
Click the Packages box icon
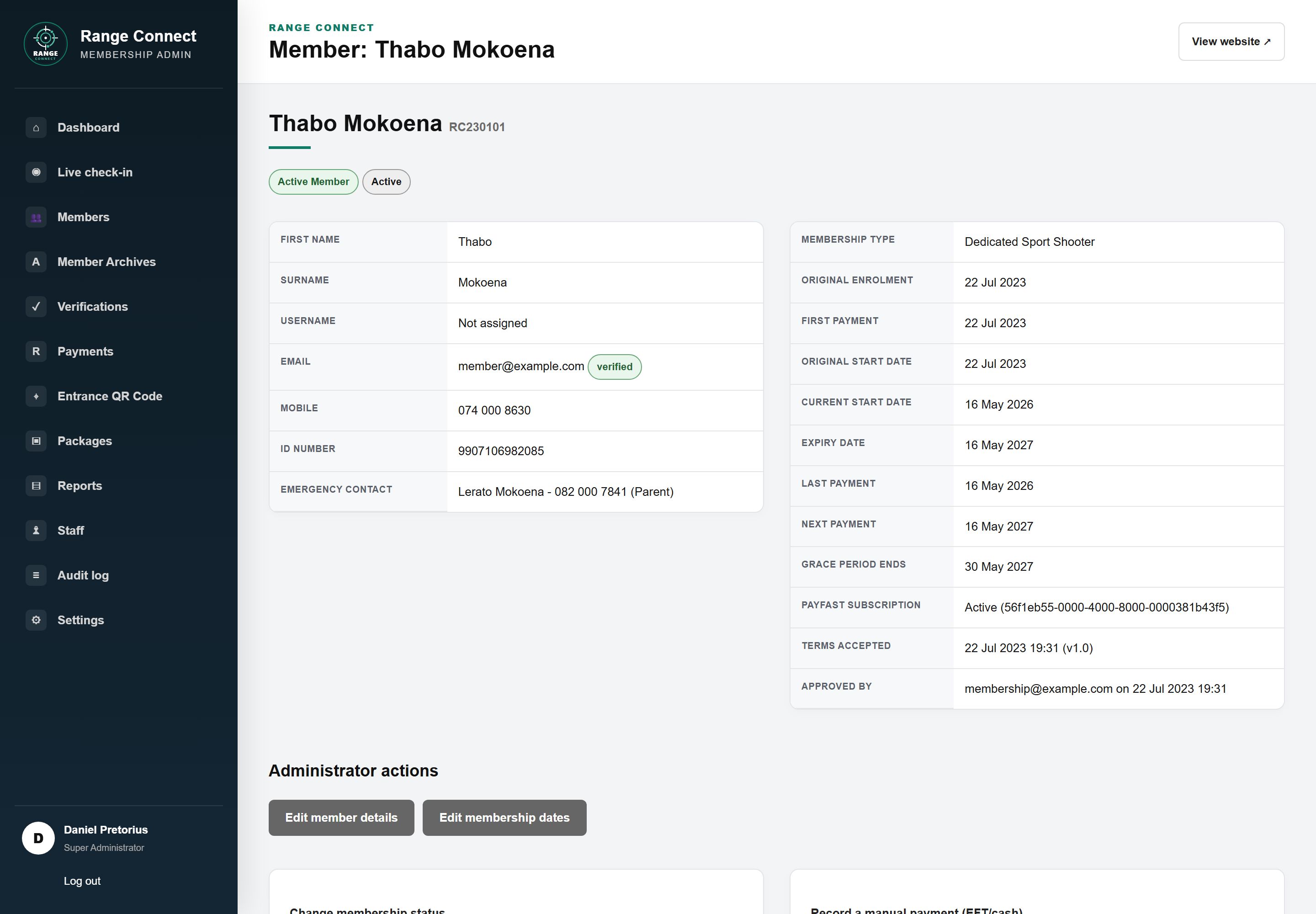36,441
